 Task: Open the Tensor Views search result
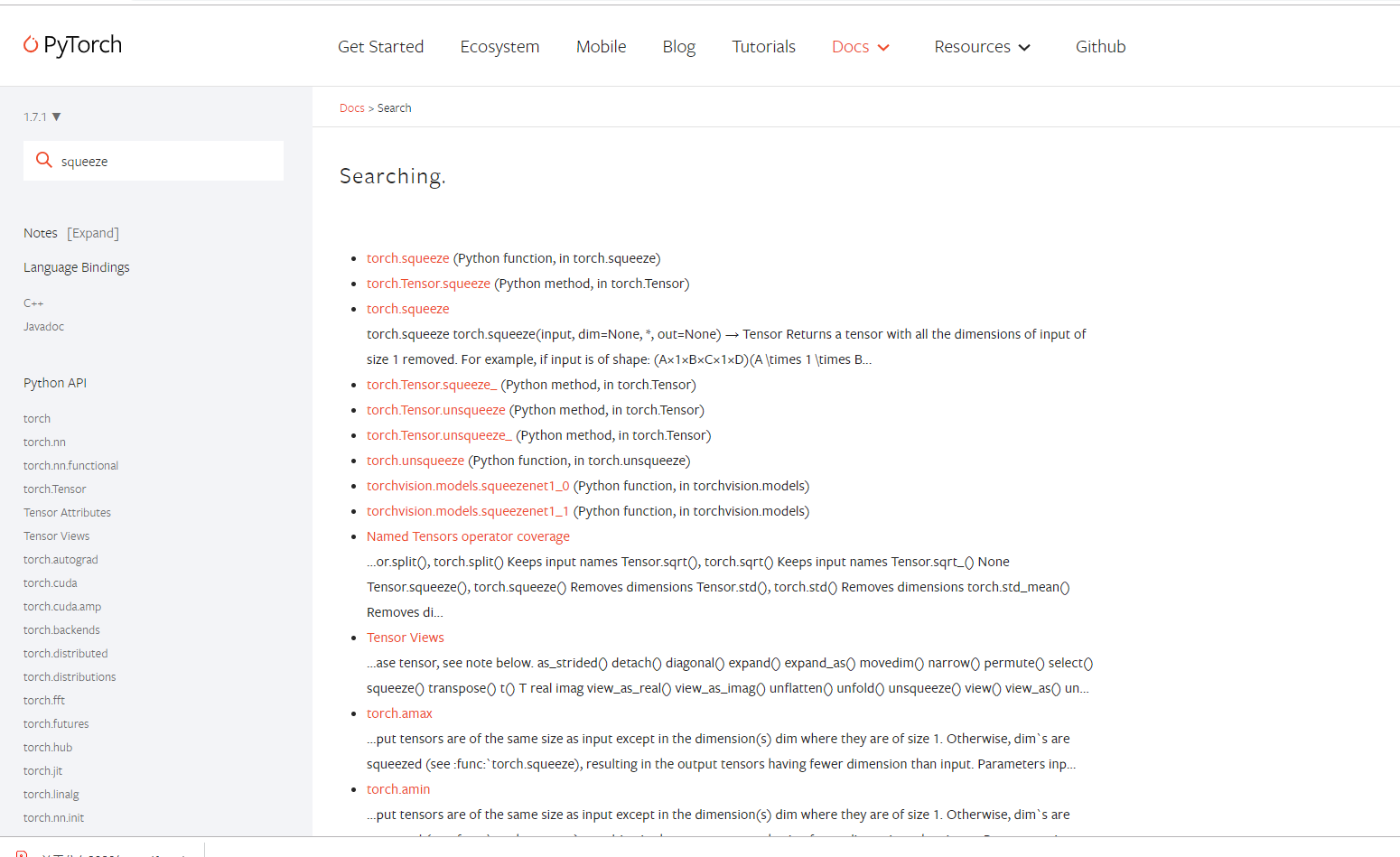406,638
